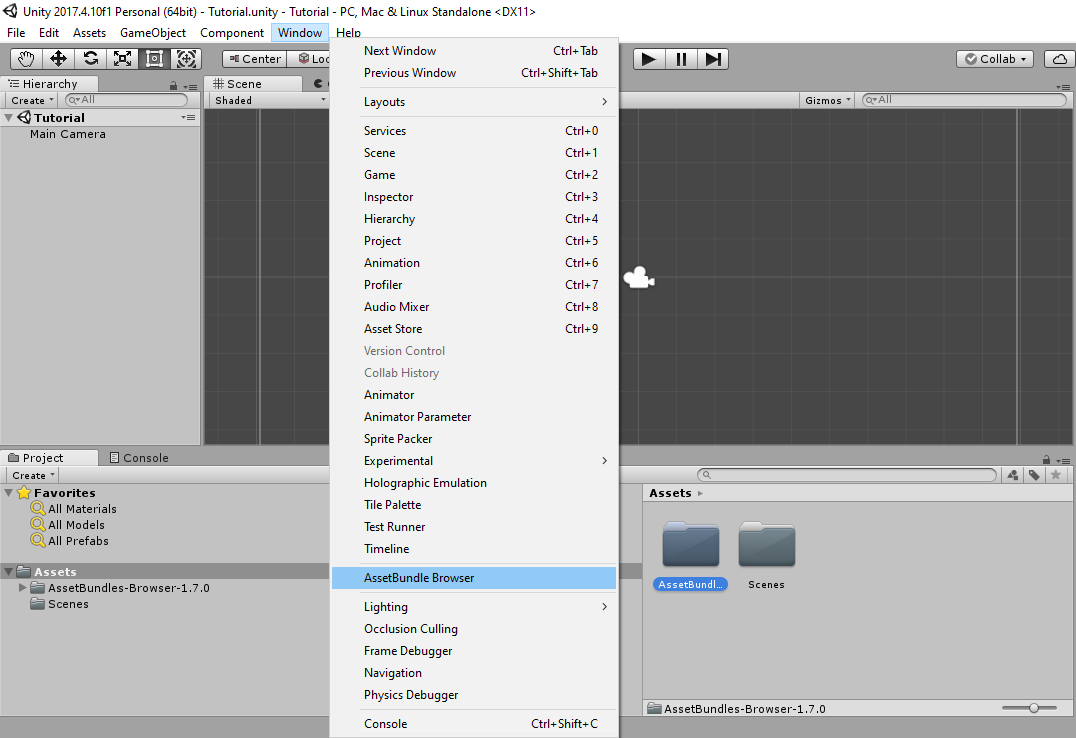Collapse the Assets tree folder
This screenshot has height=738, width=1076.
pyautogui.click(x=8, y=571)
